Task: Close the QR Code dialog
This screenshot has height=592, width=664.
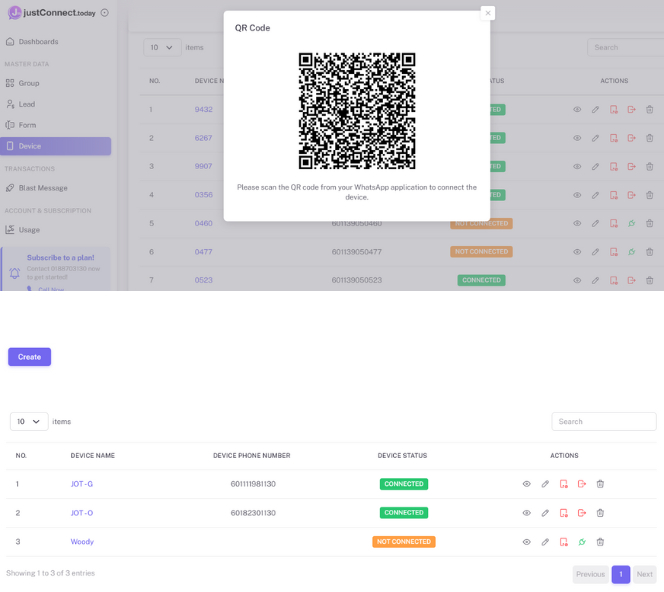Action: point(488,13)
